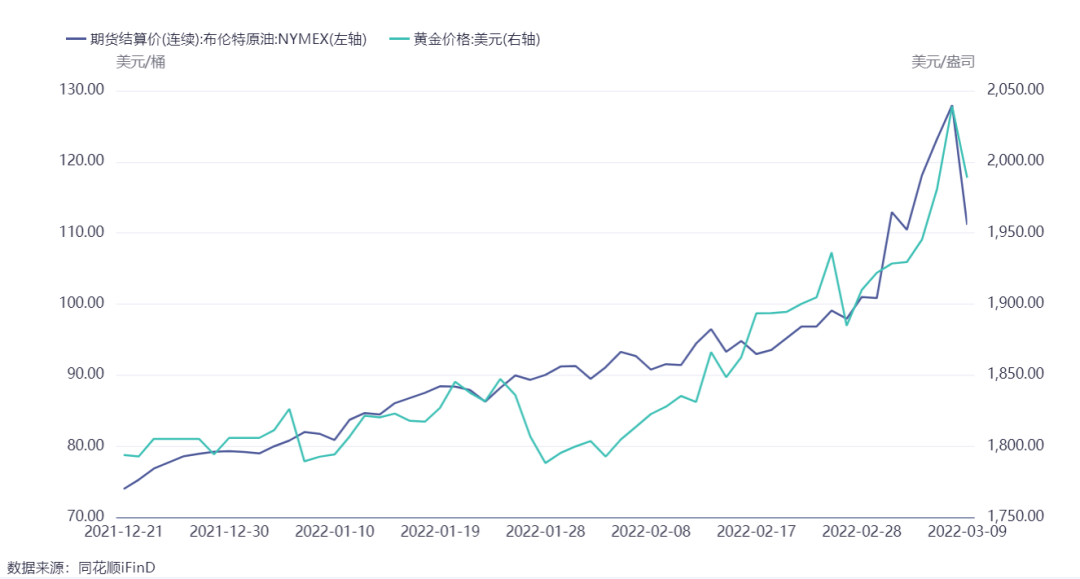Image resolution: width=1080 pixels, height=579 pixels.
Task: Click the 2022-02-08 date label
Action: tap(651, 531)
